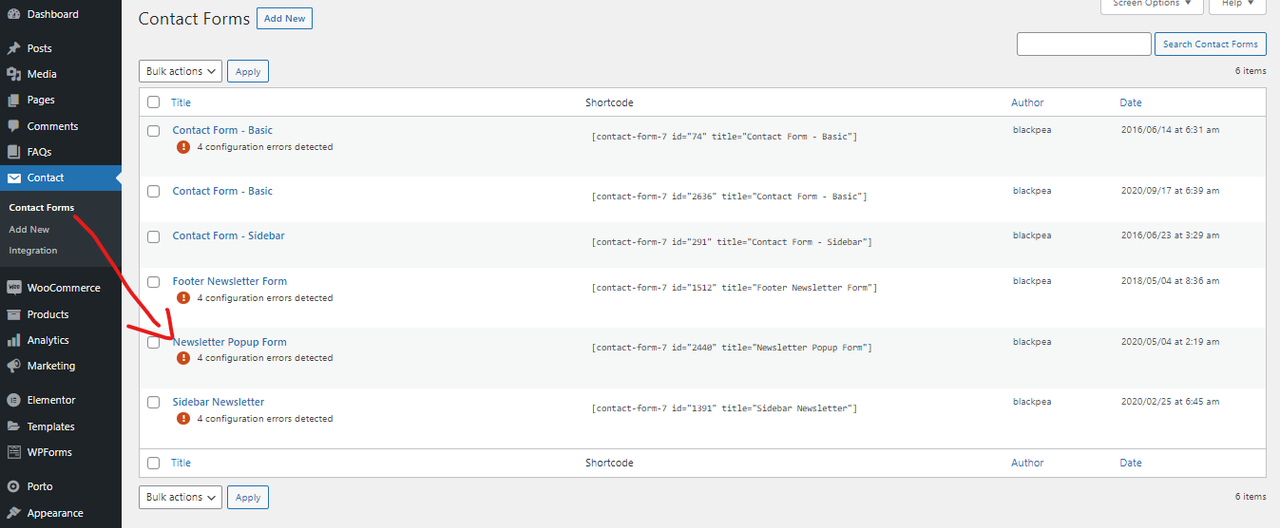The height and width of the screenshot is (528, 1280).
Task: Select the shortcode with id="1512"
Action: coord(735,288)
